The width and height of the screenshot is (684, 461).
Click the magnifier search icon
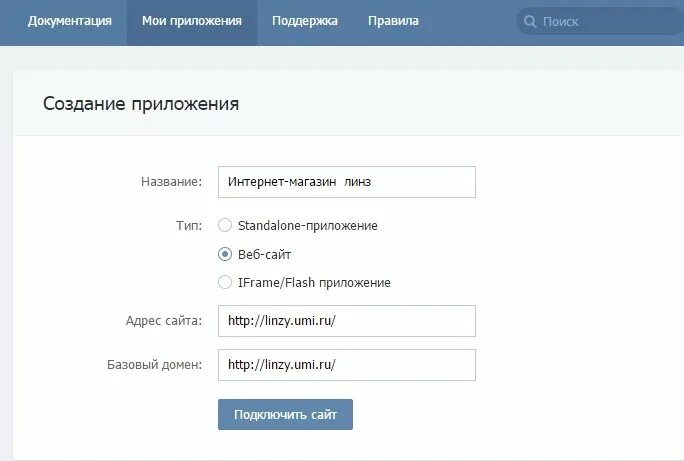(530, 21)
